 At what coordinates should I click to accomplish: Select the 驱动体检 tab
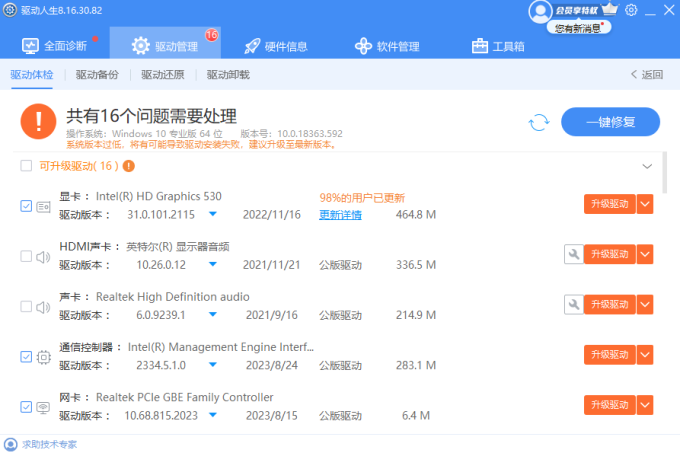pos(32,75)
